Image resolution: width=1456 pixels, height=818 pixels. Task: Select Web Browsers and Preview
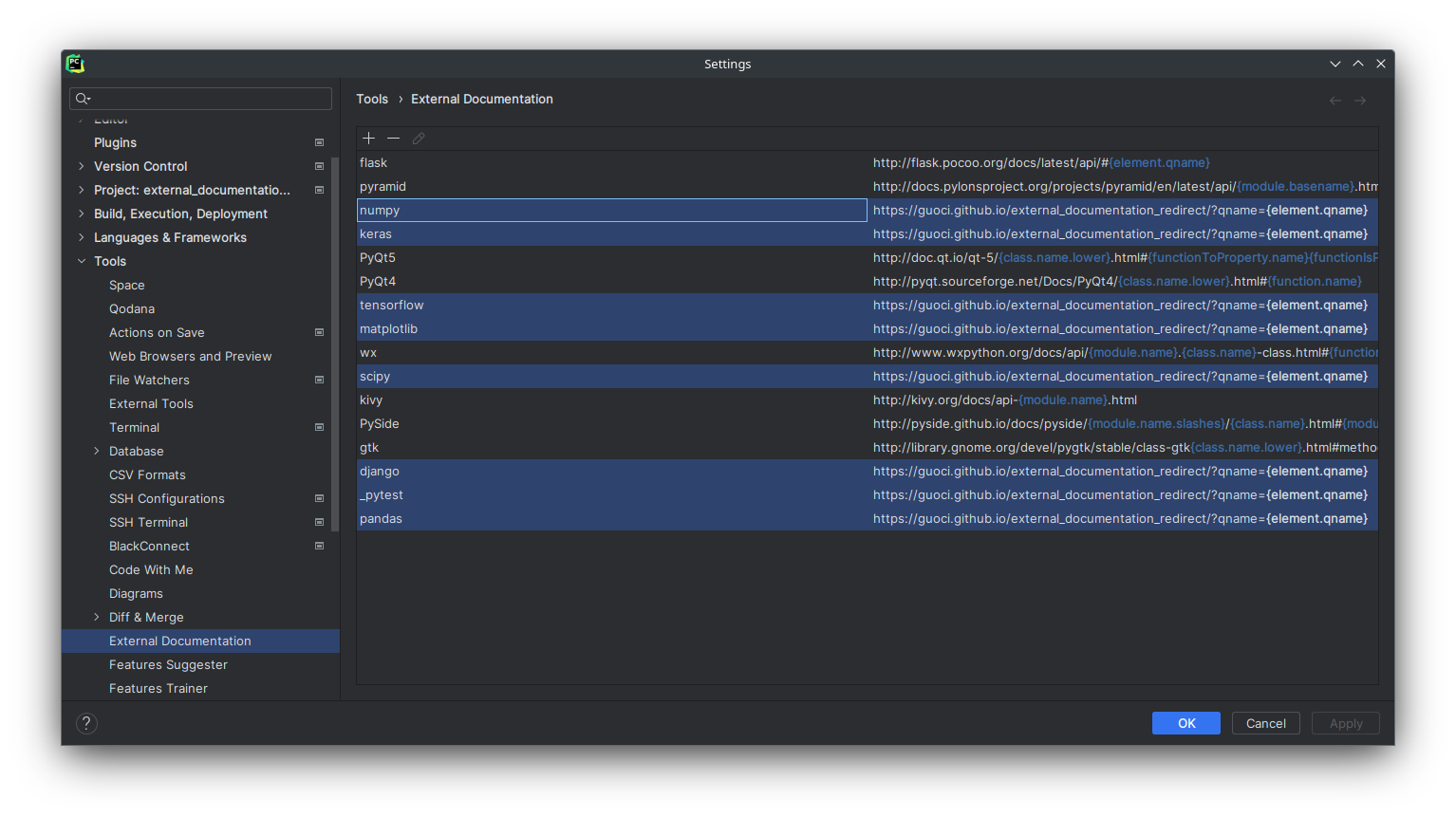coord(190,356)
